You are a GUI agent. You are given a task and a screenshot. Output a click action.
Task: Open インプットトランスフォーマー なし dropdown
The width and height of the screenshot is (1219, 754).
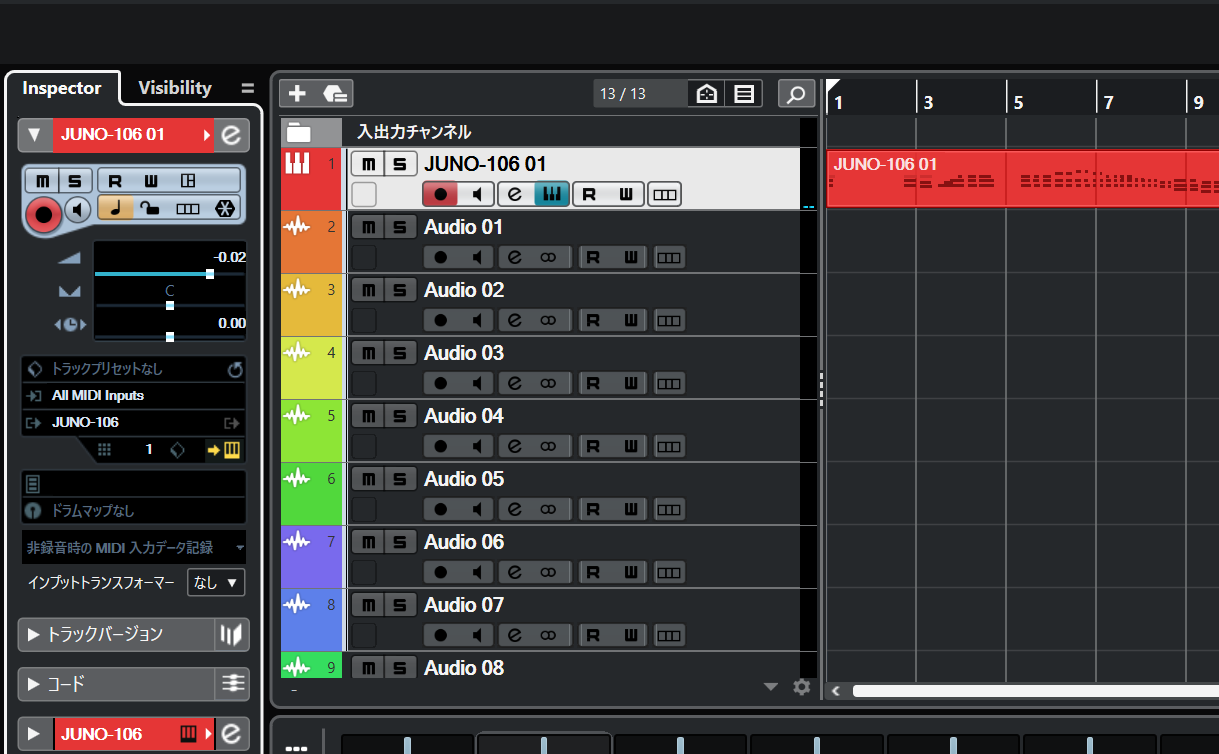[216, 582]
